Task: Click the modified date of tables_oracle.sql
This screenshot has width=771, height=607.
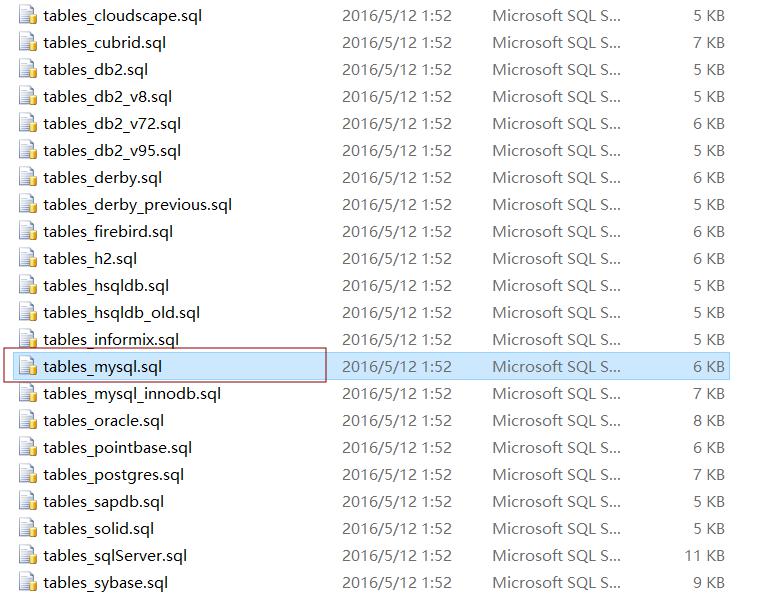Action: pyautogui.click(x=397, y=421)
